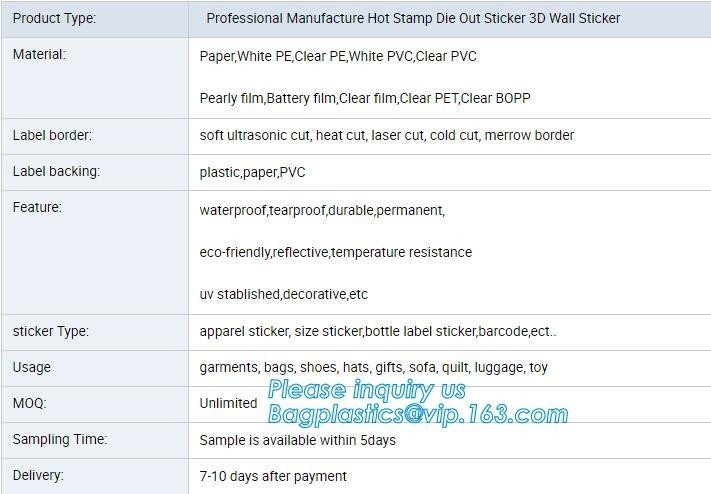
Task: Click the "Pearly film,Battery film" material line
Action: pyautogui.click(x=365, y=98)
